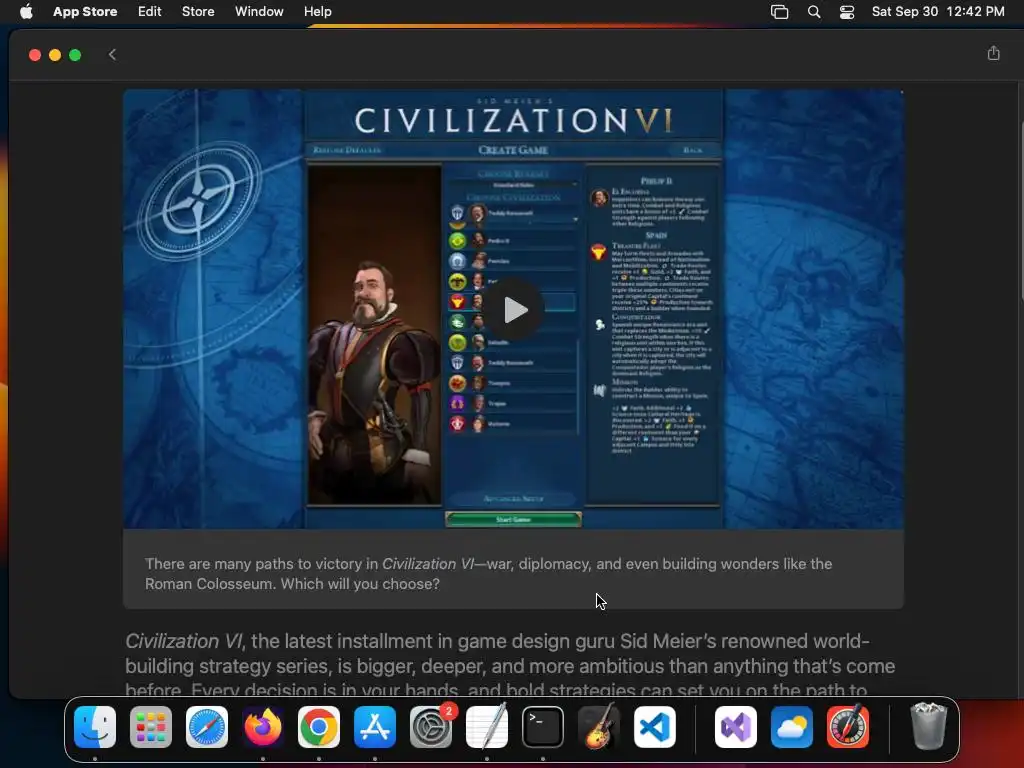Image resolution: width=1024 pixels, height=768 pixels.
Task: Open Launchpad from the Dock
Action: (151, 726)
